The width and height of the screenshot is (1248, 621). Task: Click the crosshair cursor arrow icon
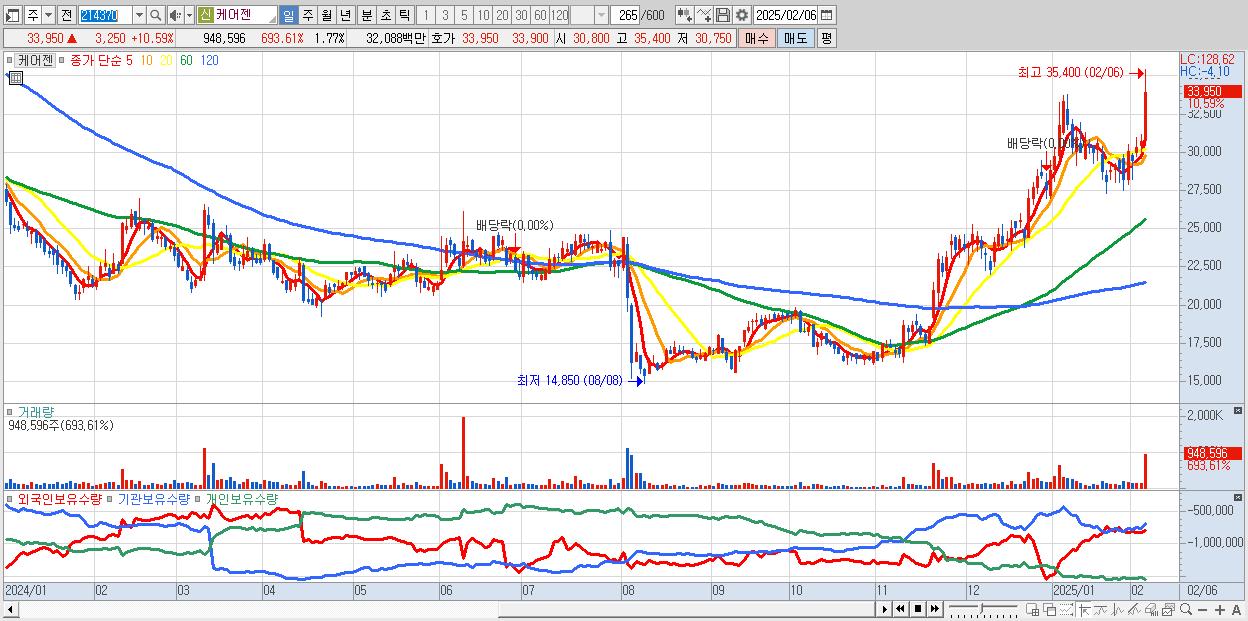pos(1084,610)
